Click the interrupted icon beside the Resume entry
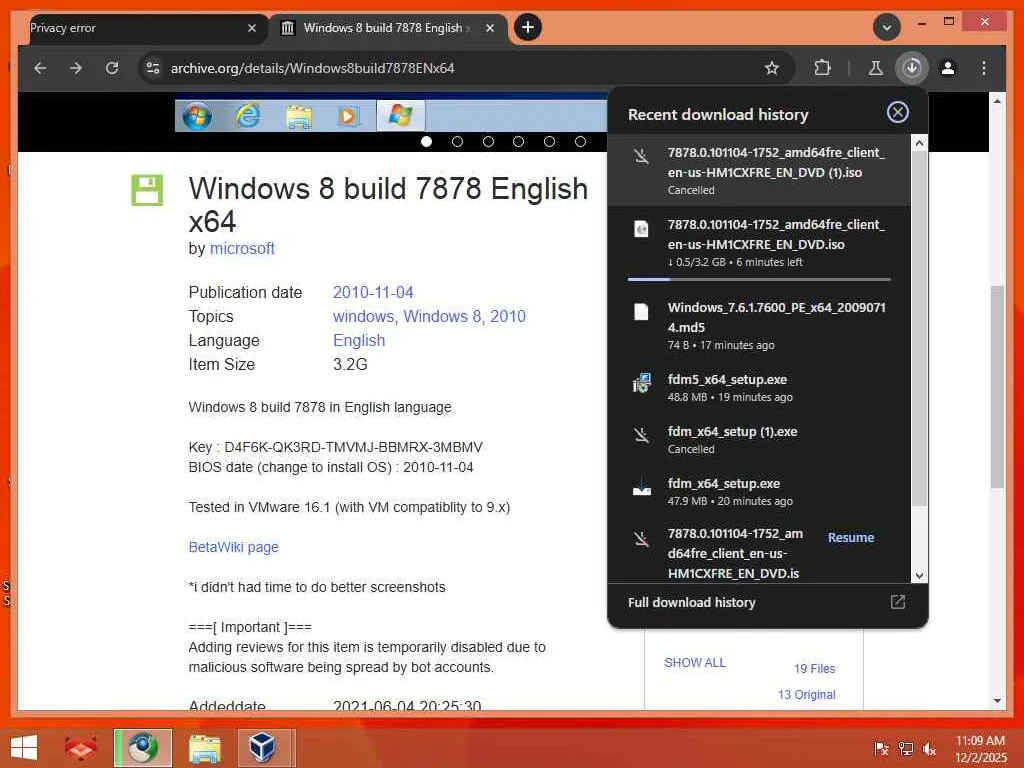Image resolution: width=1024 pixels, height=768 pixels. [641, 539]
